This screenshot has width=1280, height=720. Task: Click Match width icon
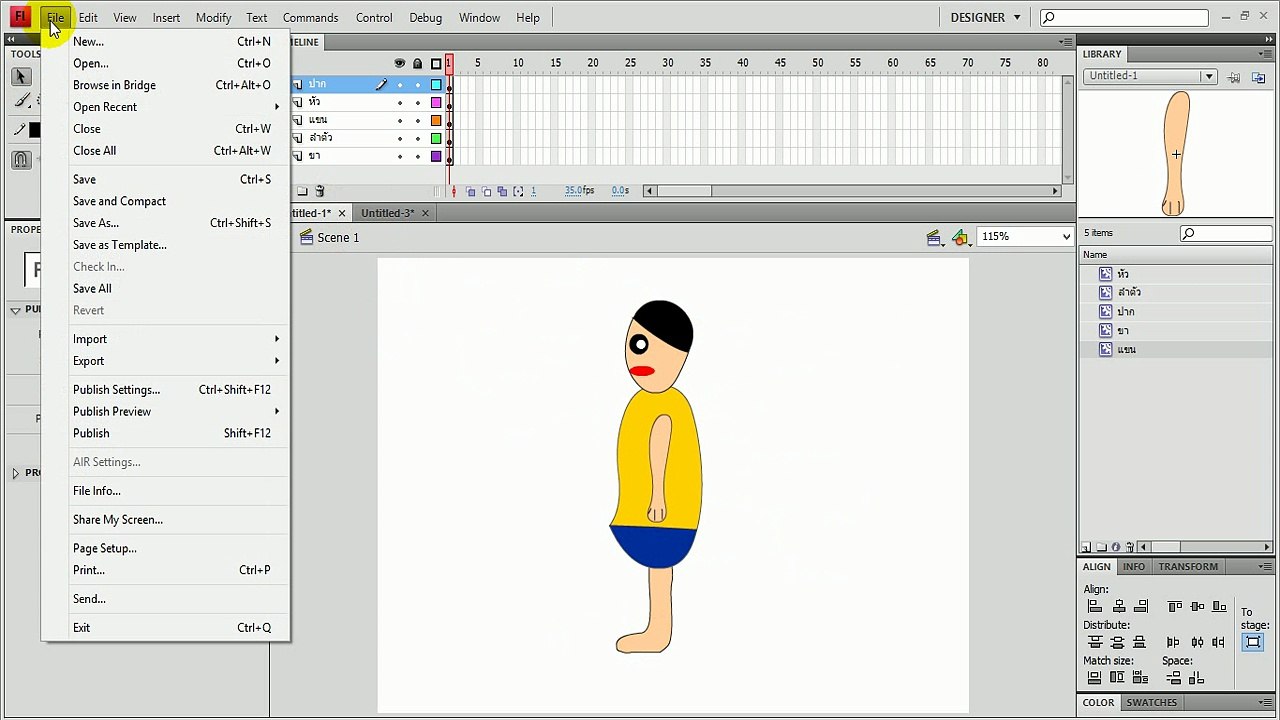(x=1095, y=677)
